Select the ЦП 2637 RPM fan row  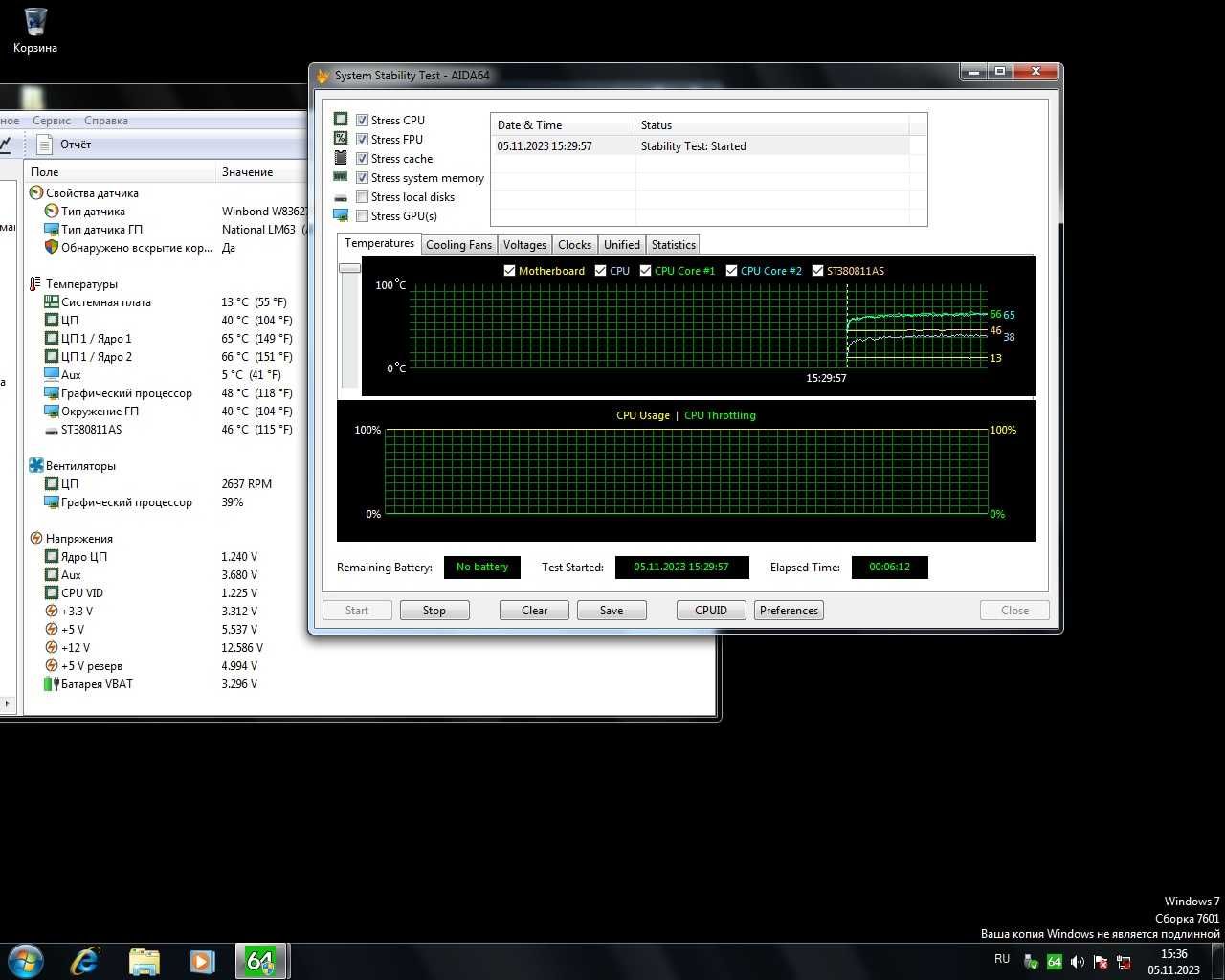click(166, 484)
